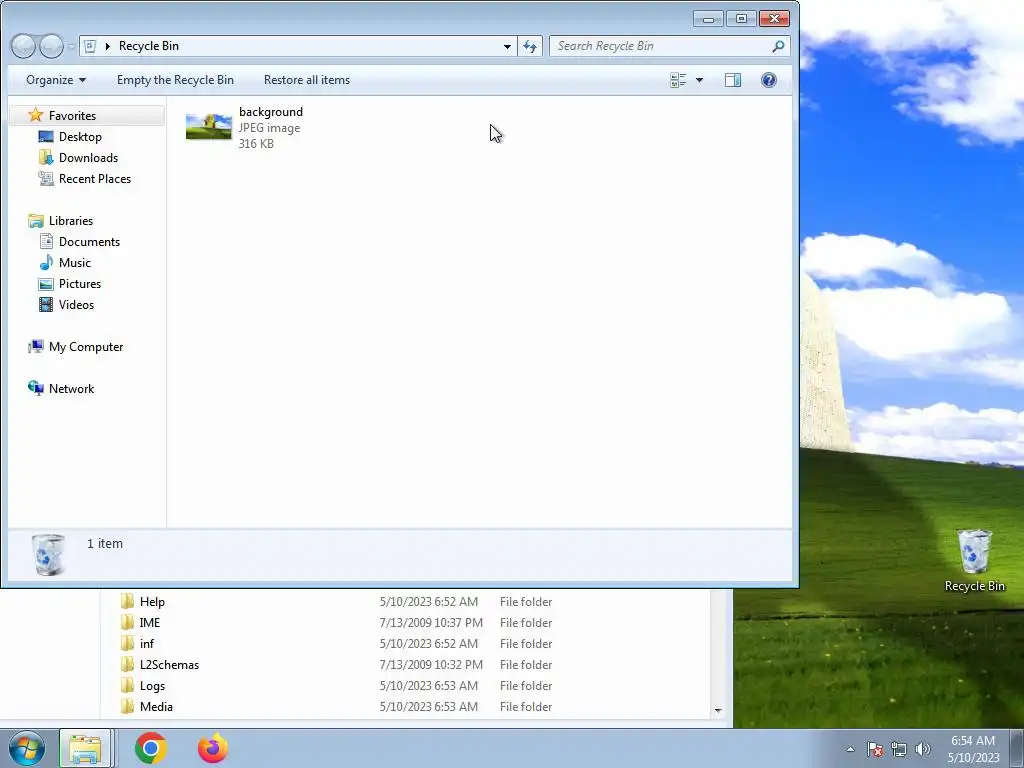Click the Recycle Bin icon in details pane
This screenshot has height=768, width=1024.
point(48,554)
